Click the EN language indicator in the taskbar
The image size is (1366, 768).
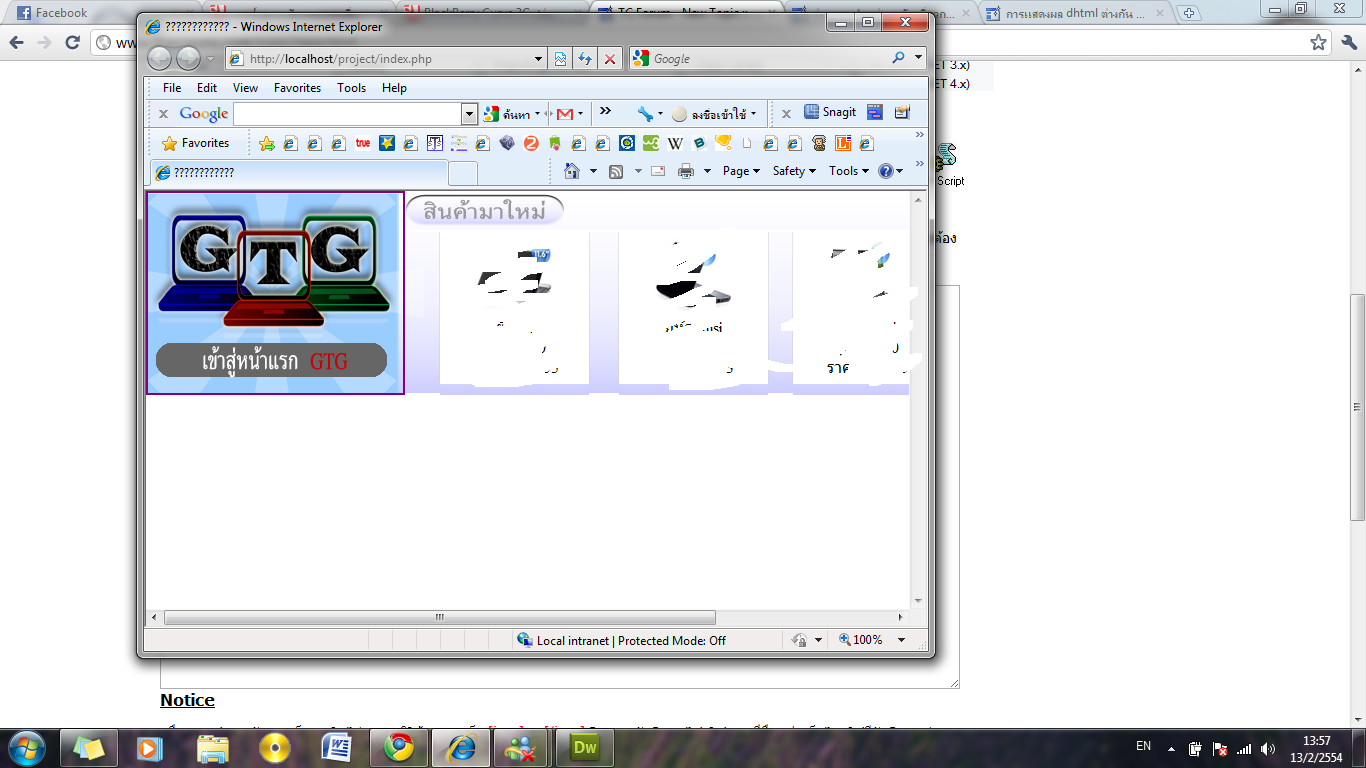1143,746
